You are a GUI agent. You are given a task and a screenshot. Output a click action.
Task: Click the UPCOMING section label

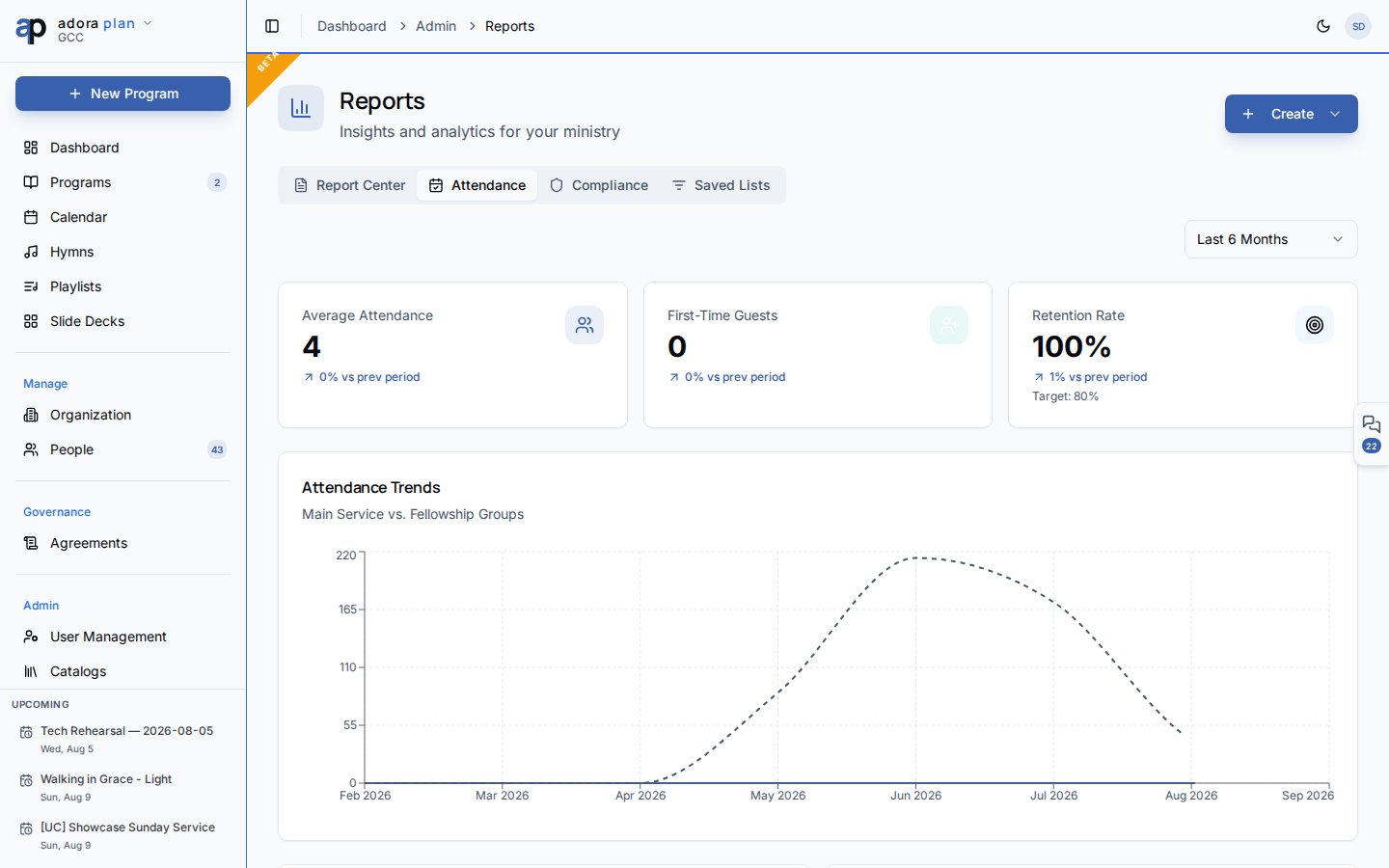[x=41, y=705]
